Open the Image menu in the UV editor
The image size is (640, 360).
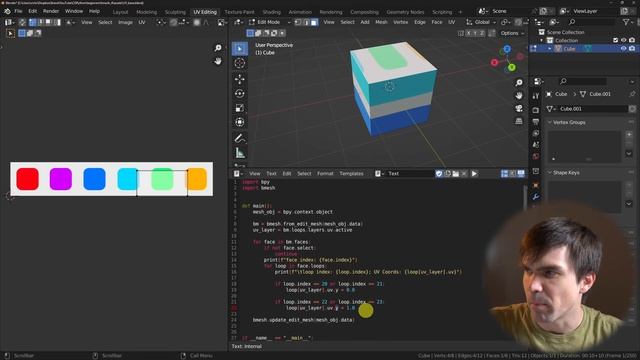point(125,22)
